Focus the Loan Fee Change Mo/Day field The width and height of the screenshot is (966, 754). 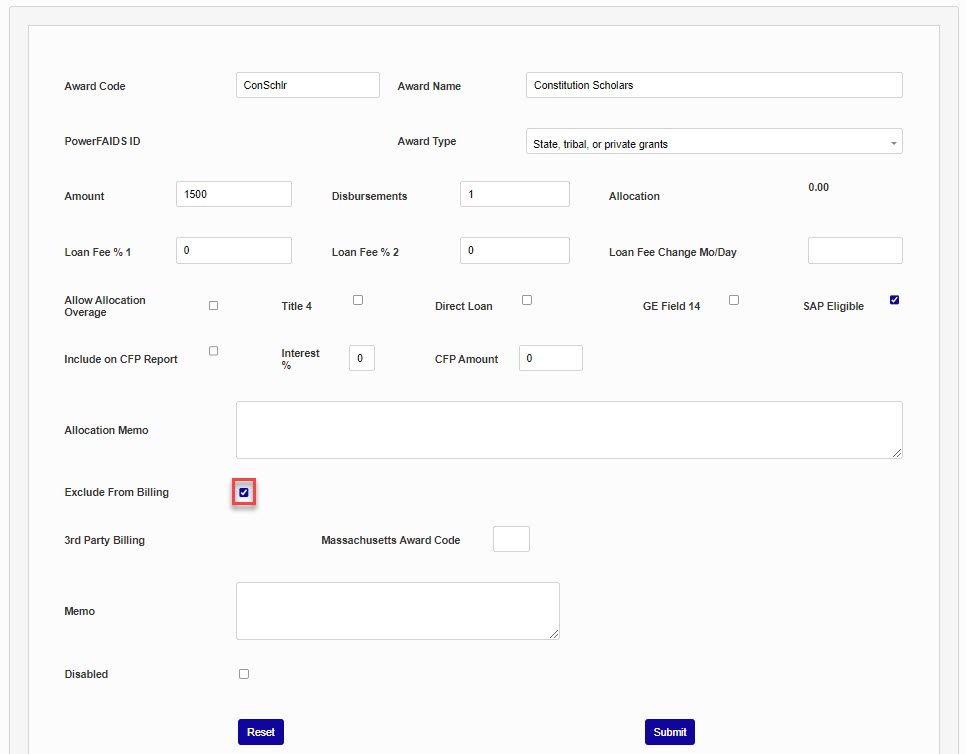coord(855,251)
